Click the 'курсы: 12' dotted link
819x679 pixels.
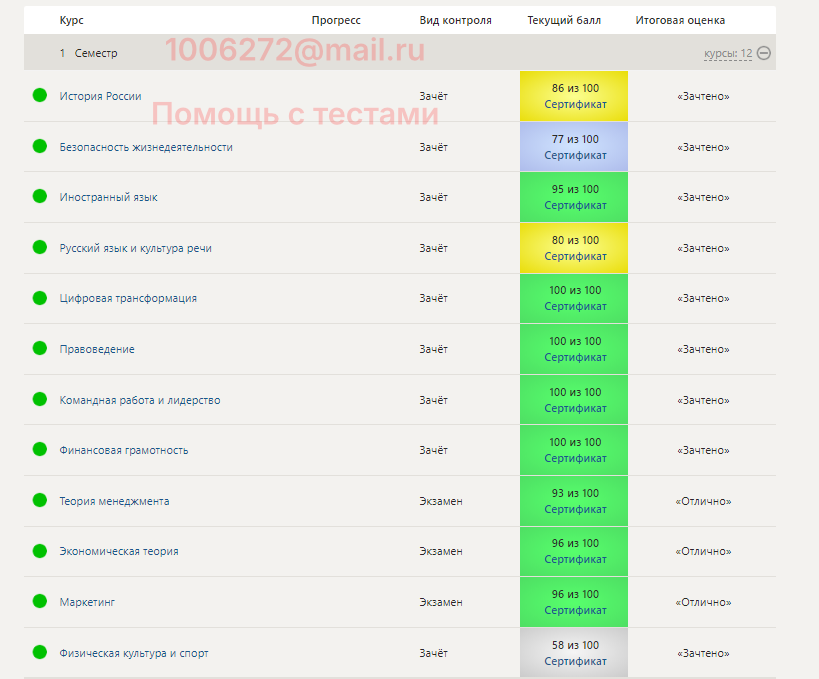[727, 53]
